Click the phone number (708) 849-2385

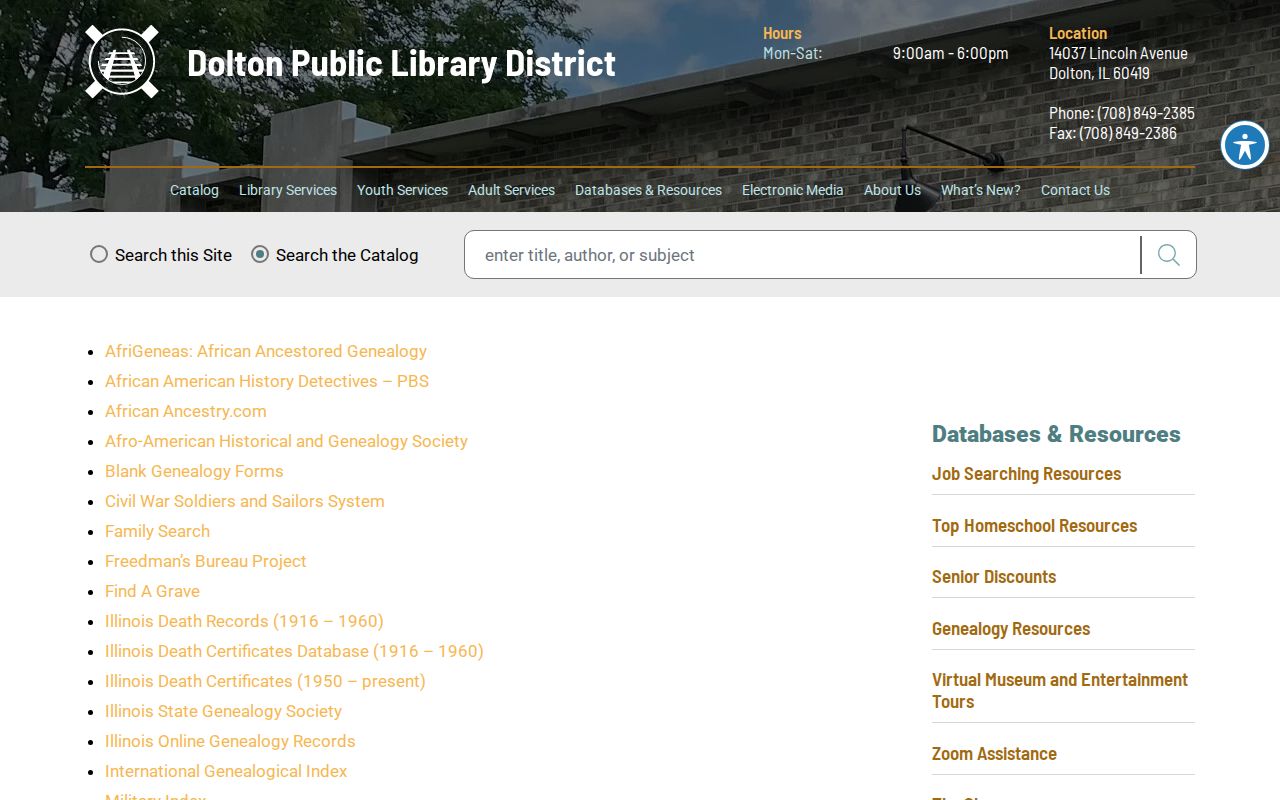click(1146, 113)
